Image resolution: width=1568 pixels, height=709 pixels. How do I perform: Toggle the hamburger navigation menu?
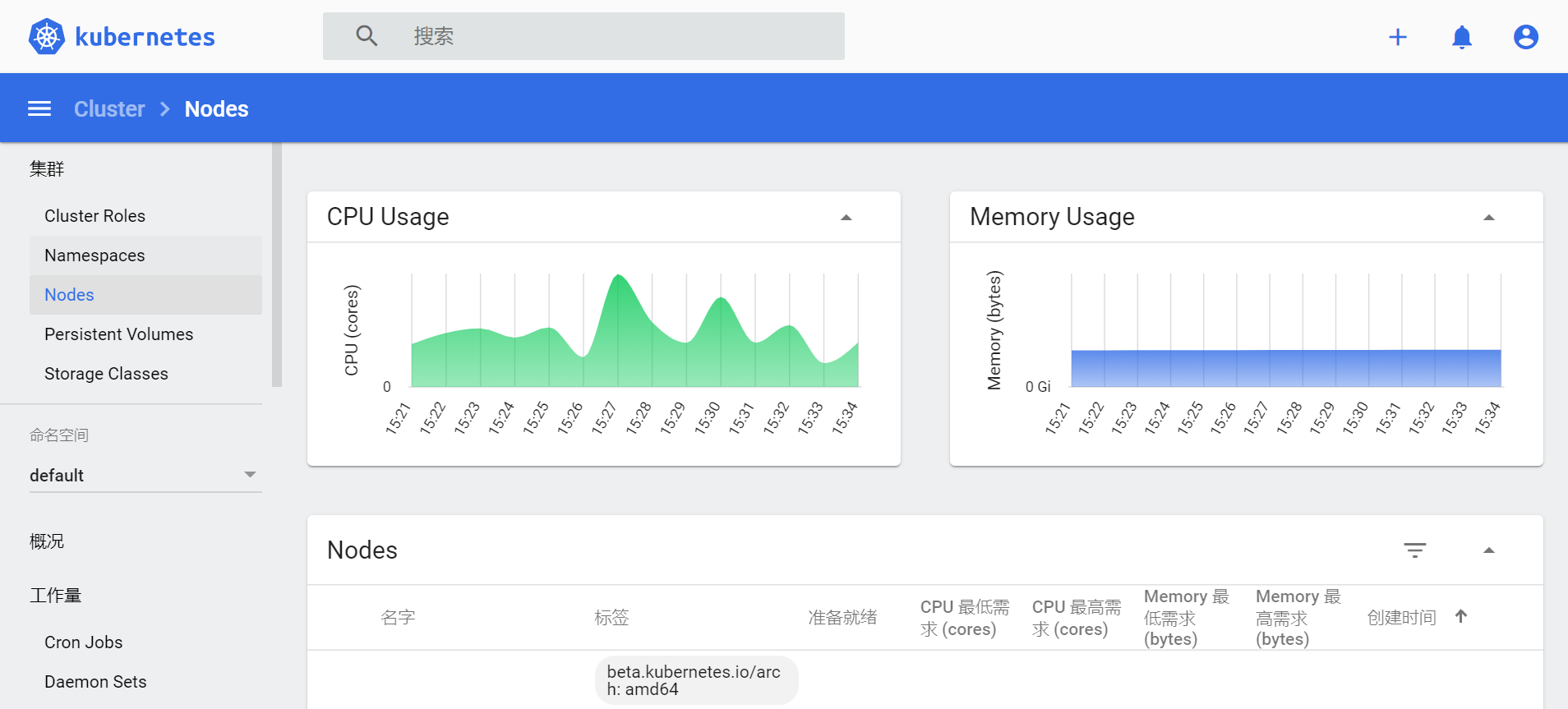pyautogui.click(x=39, y=108)
